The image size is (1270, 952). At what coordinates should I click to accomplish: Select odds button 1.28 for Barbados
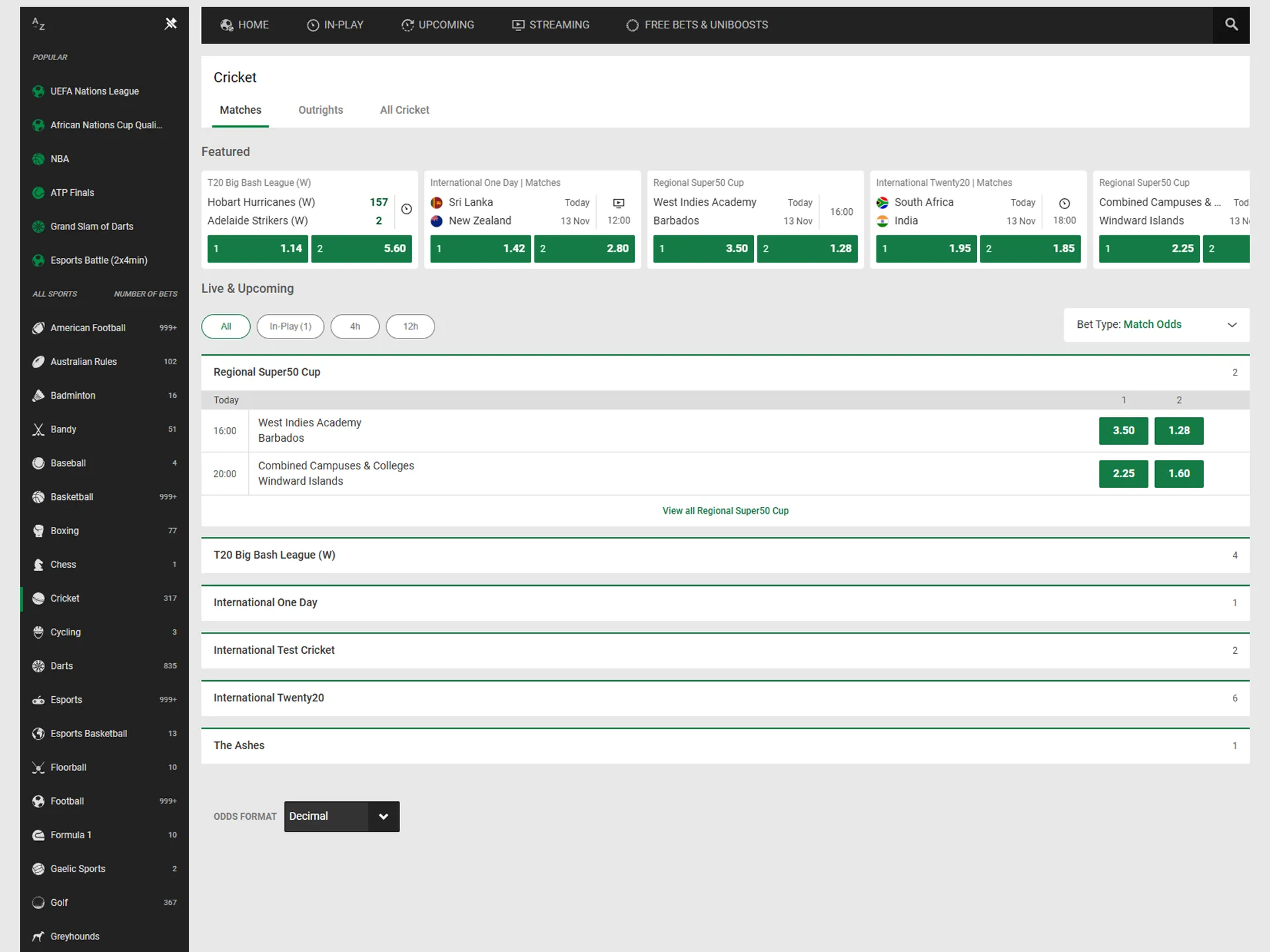pos(1178,430)
